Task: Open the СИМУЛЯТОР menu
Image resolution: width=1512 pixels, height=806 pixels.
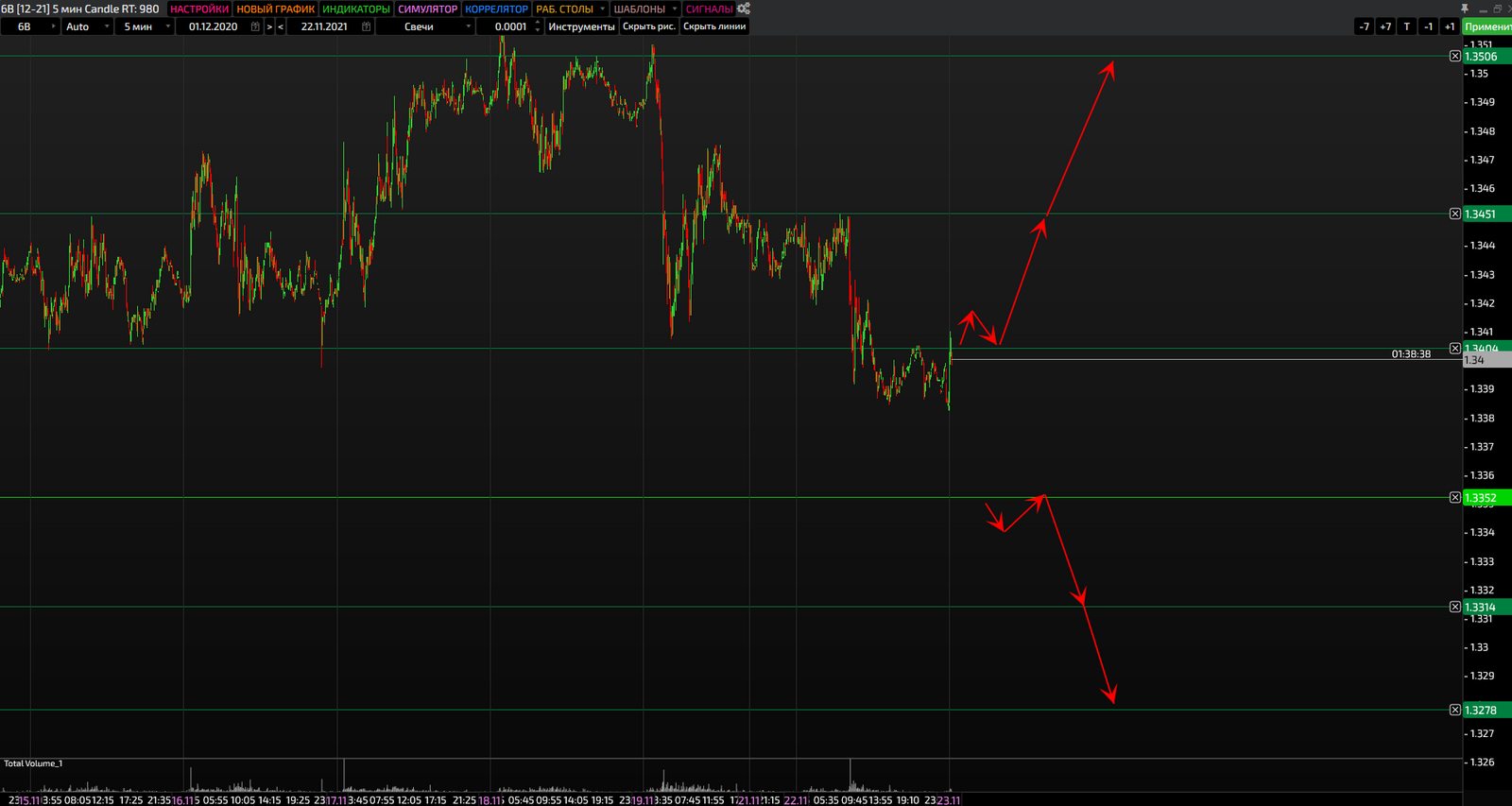Action: [x=427, y=9]
